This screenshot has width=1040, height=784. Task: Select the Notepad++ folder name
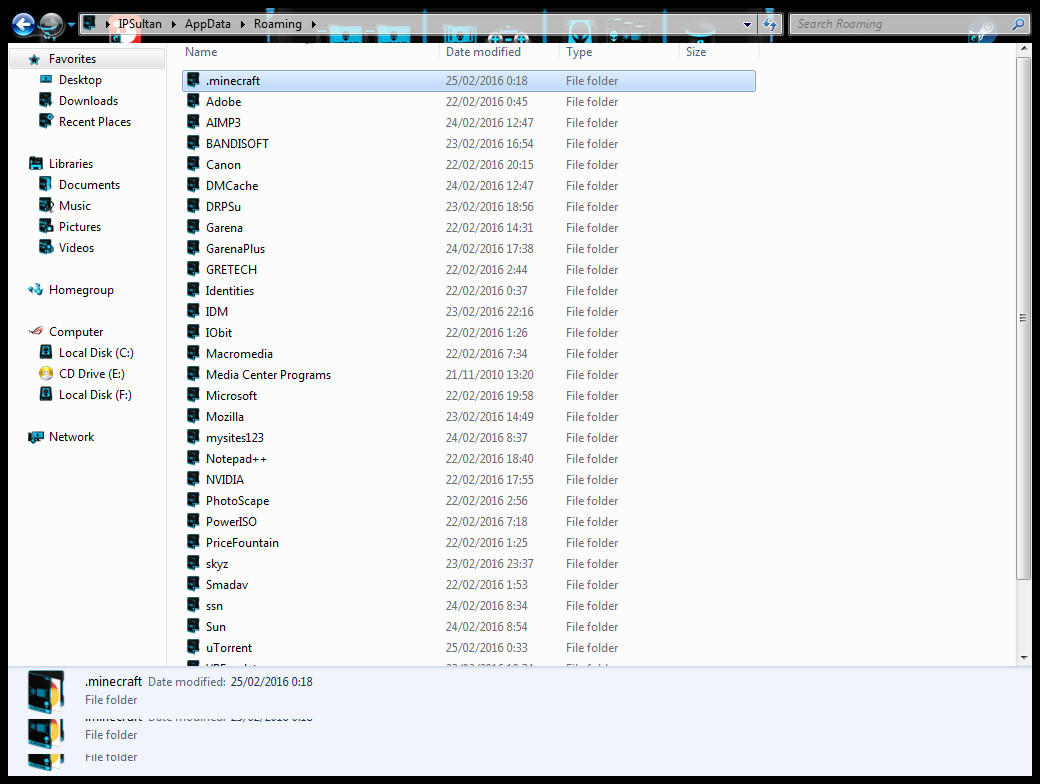[236, 459]
